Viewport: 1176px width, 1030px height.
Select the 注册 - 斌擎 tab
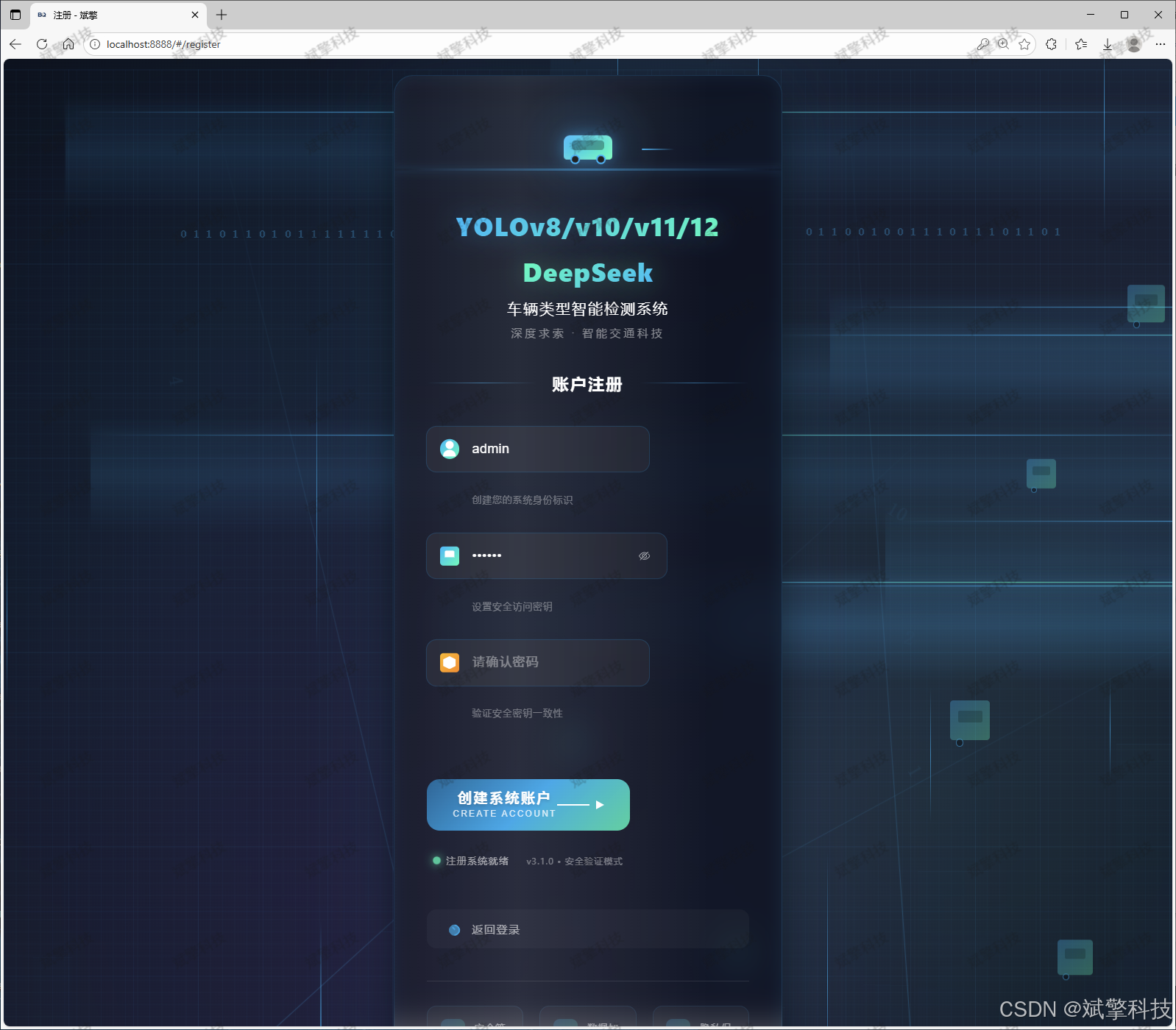click(x=118, y=15)
